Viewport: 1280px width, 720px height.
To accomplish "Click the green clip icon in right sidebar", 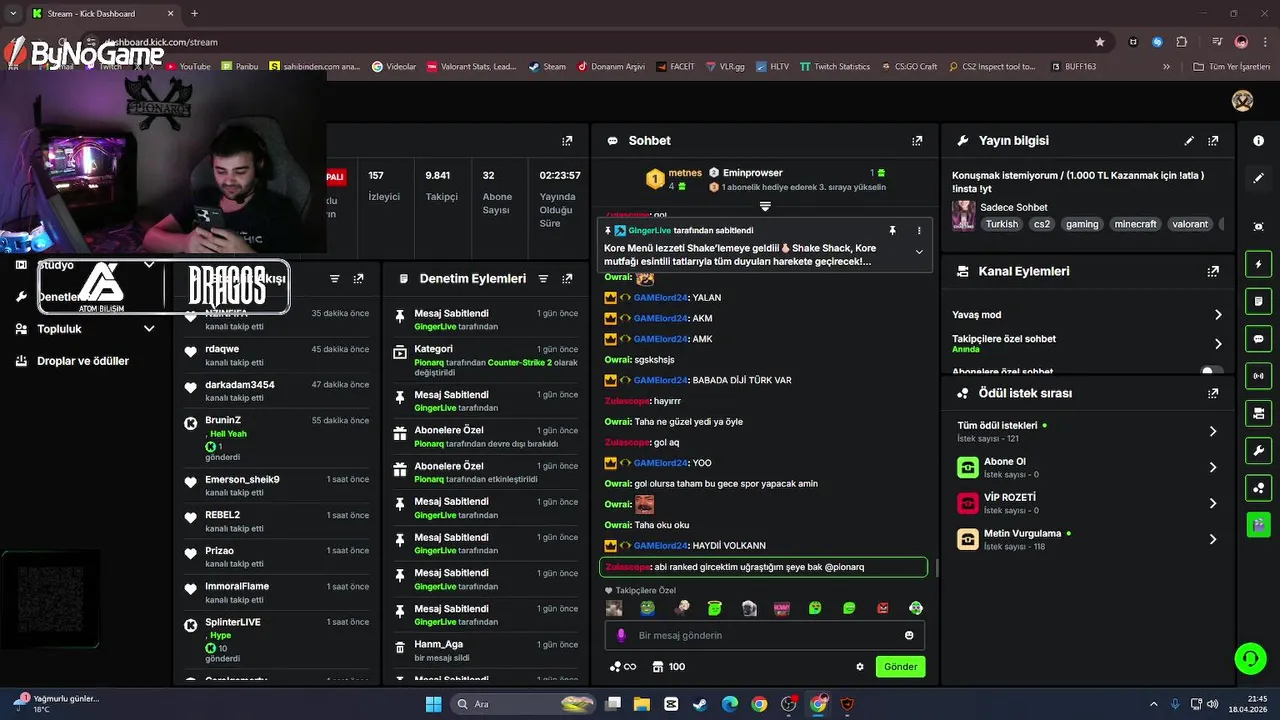I will 1258,524.
